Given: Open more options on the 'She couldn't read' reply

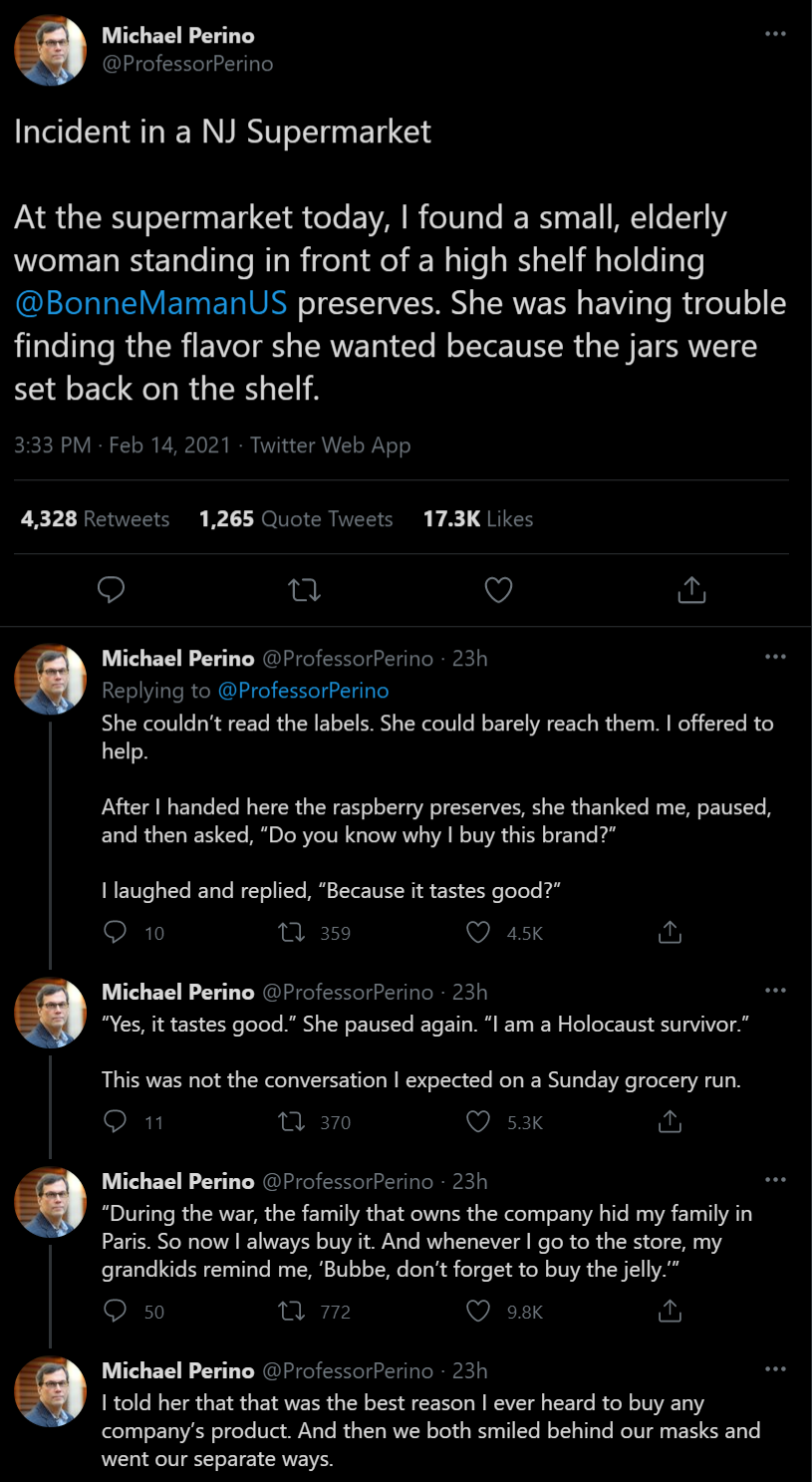Looking at the screenshot, I should tap(775, 658).
